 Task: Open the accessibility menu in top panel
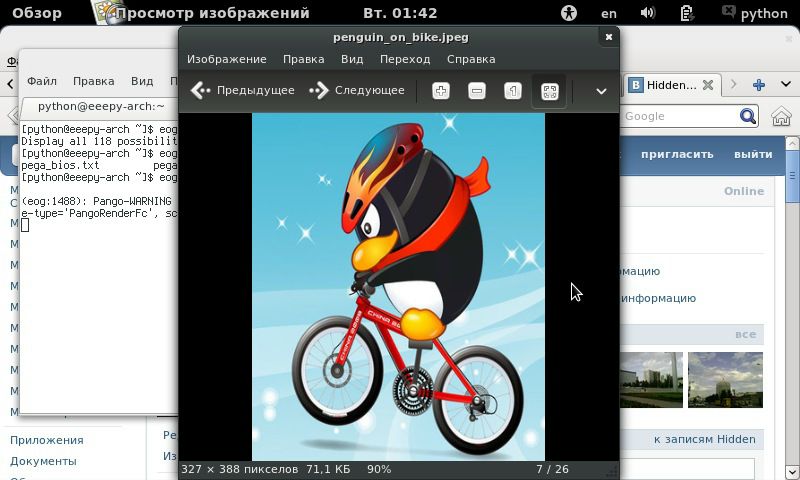point(569,13)
